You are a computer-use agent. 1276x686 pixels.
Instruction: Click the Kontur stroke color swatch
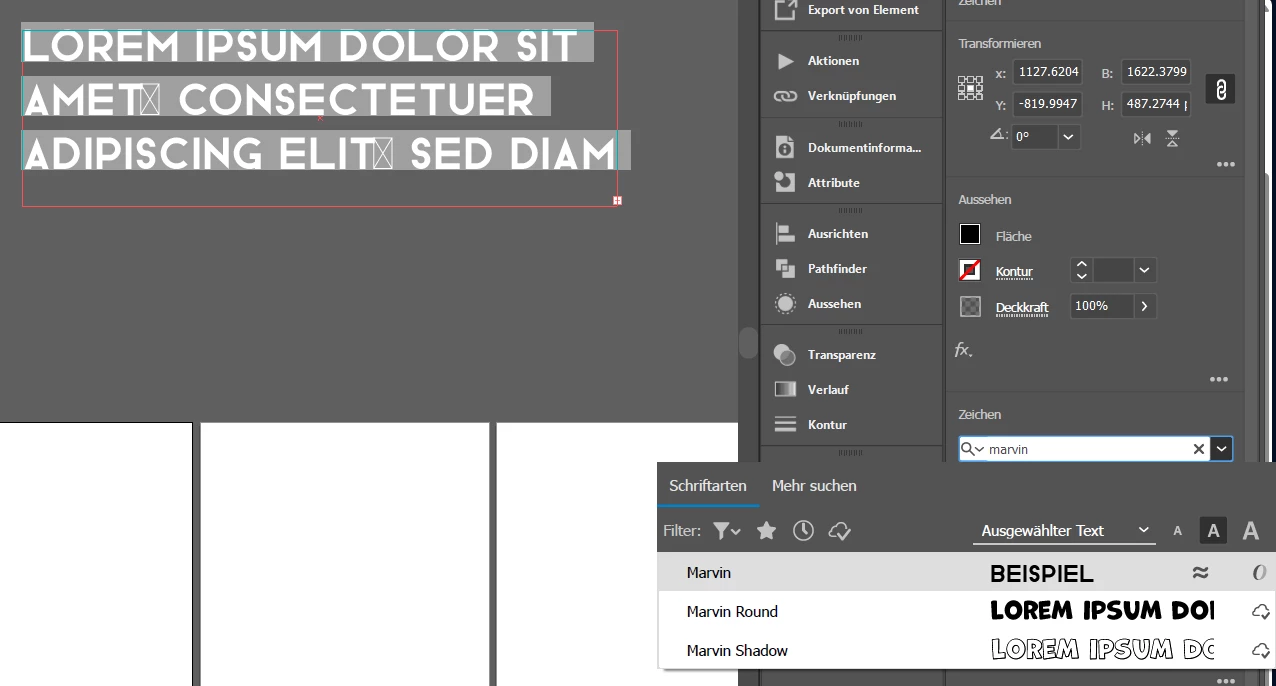coord(970,270)
